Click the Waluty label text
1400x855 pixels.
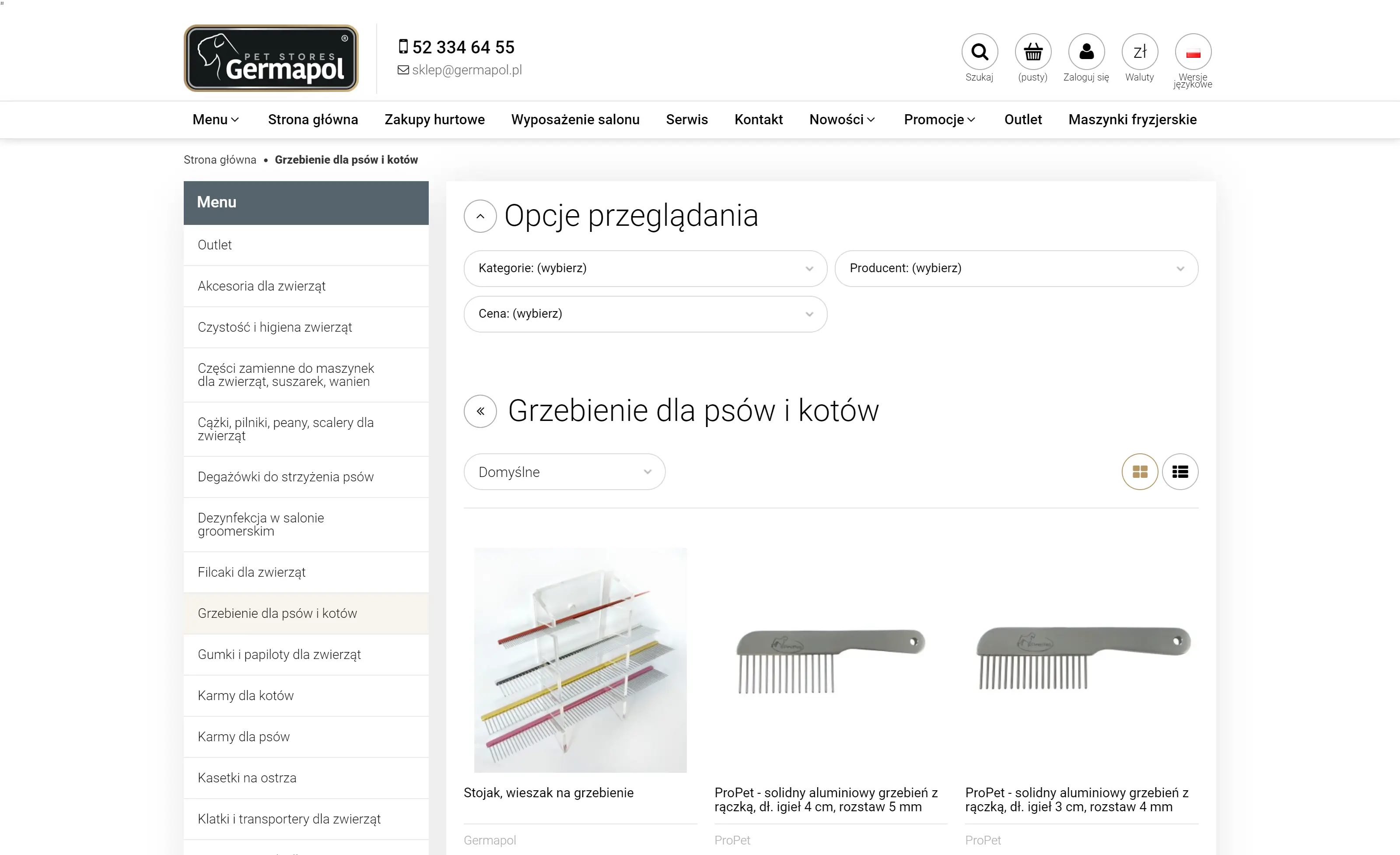point(1139,77)
